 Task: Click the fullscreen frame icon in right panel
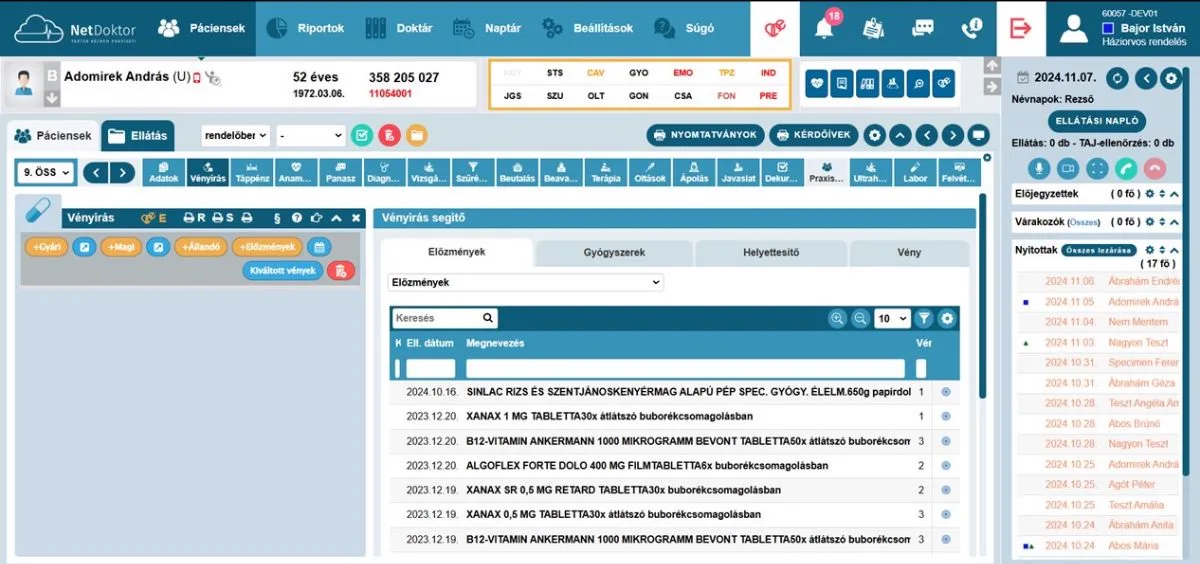1097,169
